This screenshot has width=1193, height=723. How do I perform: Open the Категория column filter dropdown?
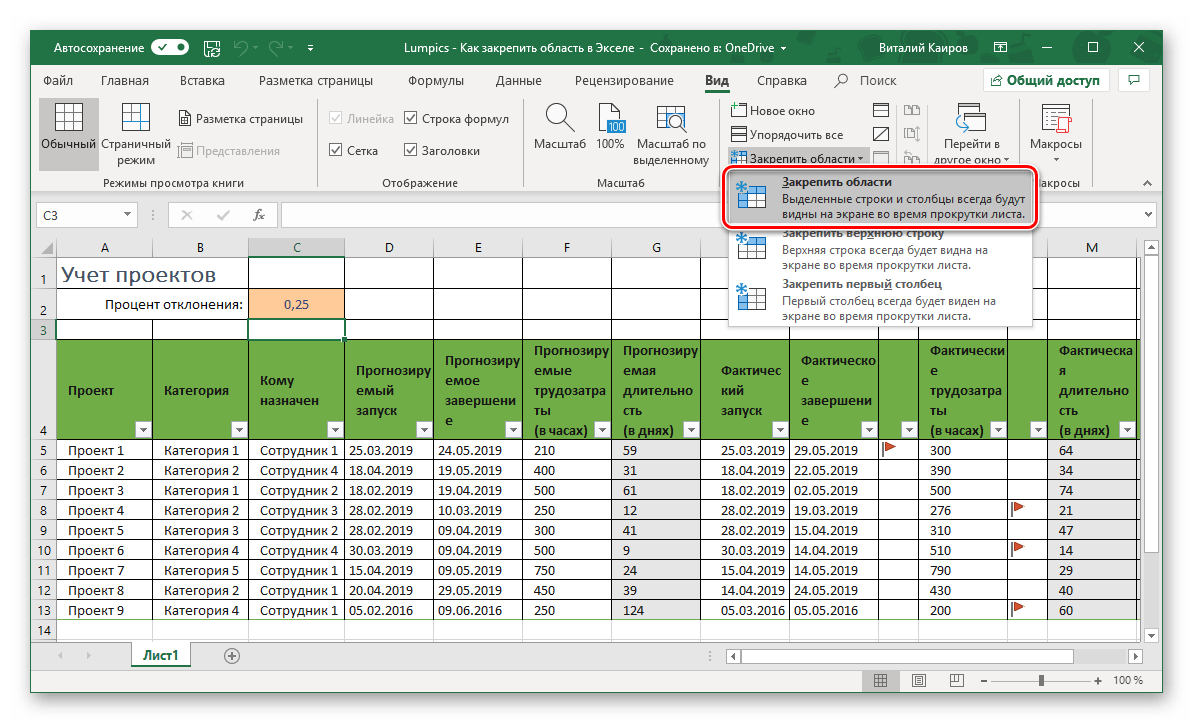(x=238, y=430)
